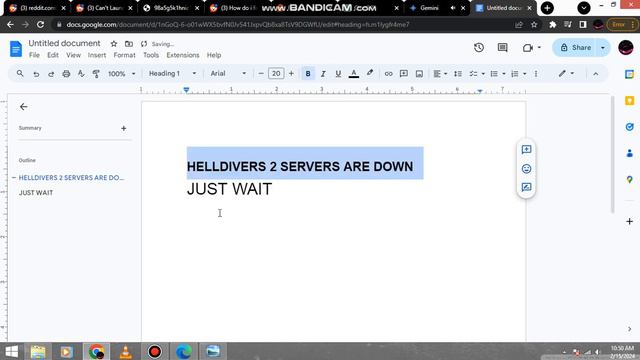Open the Format menu

124,55
